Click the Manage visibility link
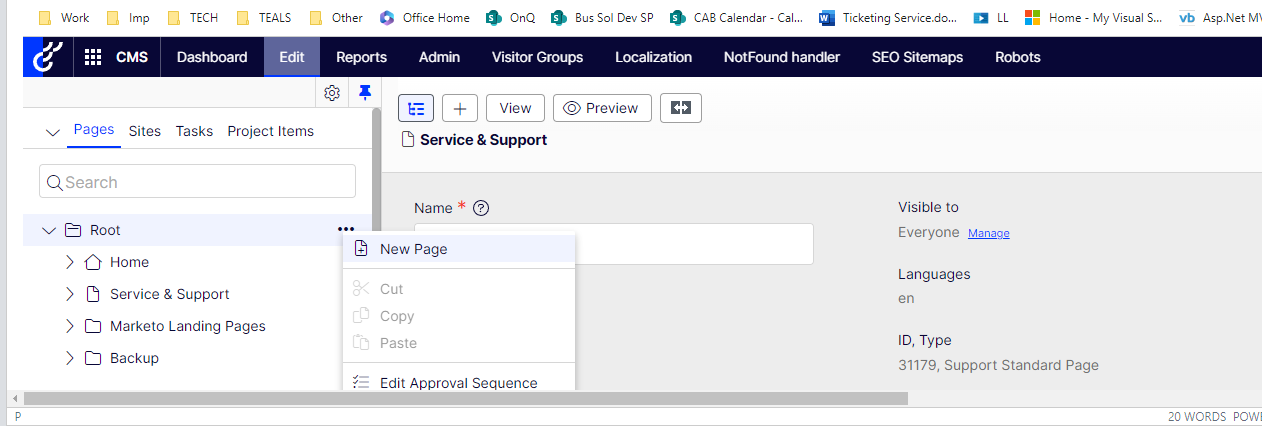The height and width of the screenshot is (426, 1262). 988,233
